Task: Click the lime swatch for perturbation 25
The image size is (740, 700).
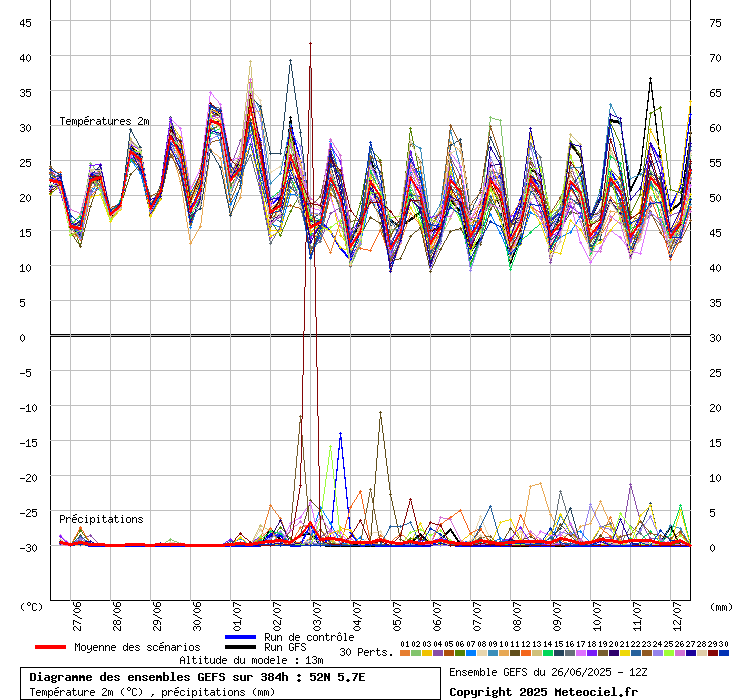Action: (x=669, y=653)
